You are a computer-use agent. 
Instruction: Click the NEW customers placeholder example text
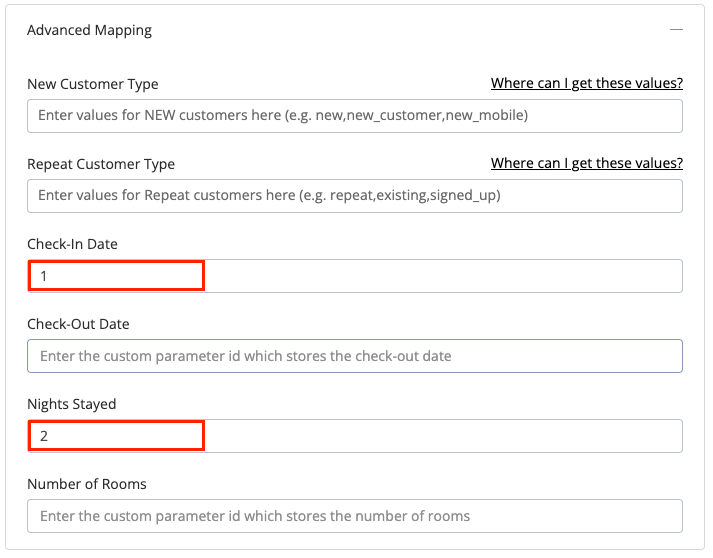pos(283,116)
